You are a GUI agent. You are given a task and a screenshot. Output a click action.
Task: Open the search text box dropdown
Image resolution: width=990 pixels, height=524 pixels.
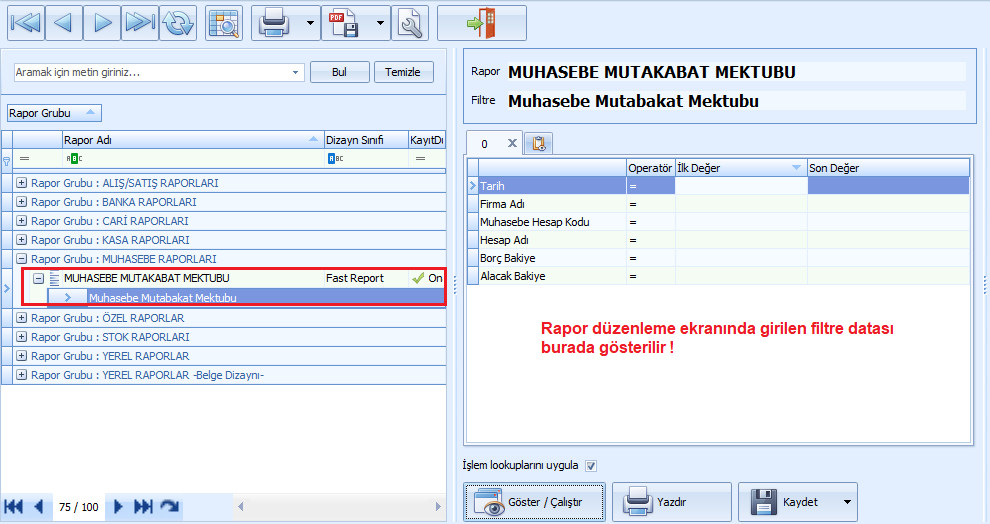click(295, 72)
